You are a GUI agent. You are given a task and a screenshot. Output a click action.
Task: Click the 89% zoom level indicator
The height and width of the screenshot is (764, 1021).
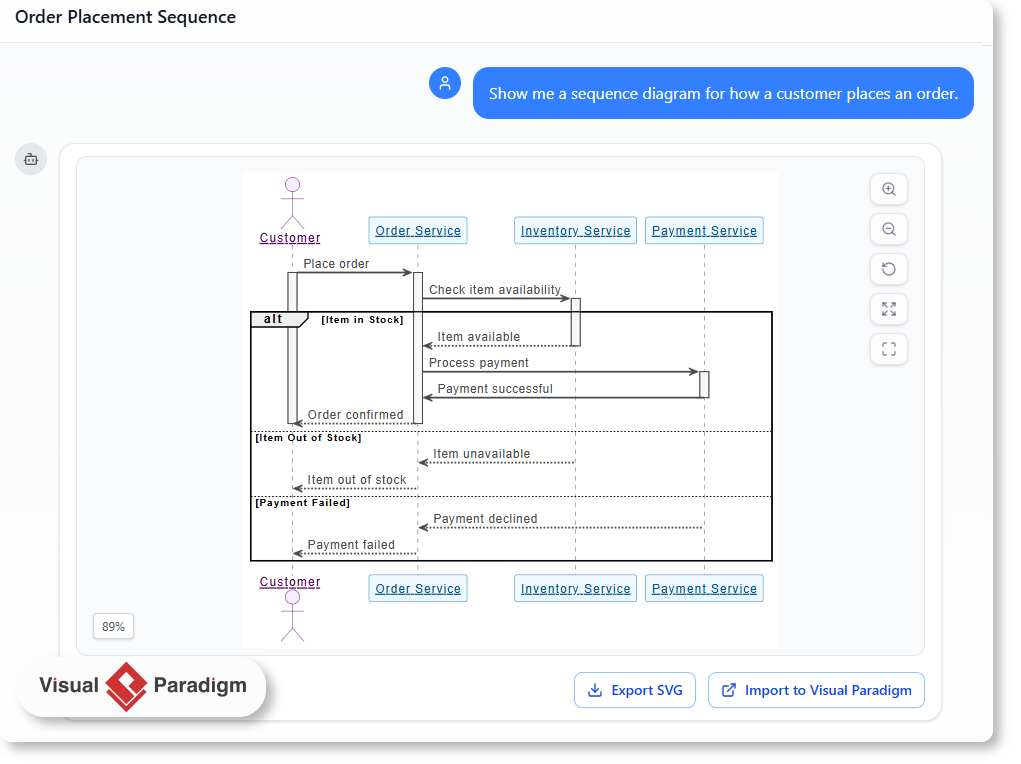(x=113, y=626)
